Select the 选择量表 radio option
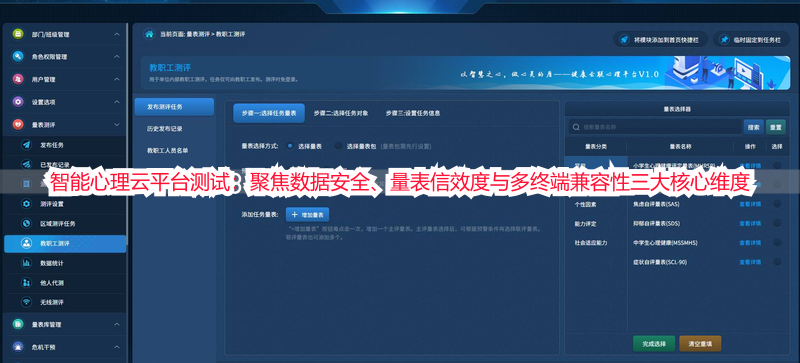The height and width of the screenshot is (363, 800). pos(290,146)
